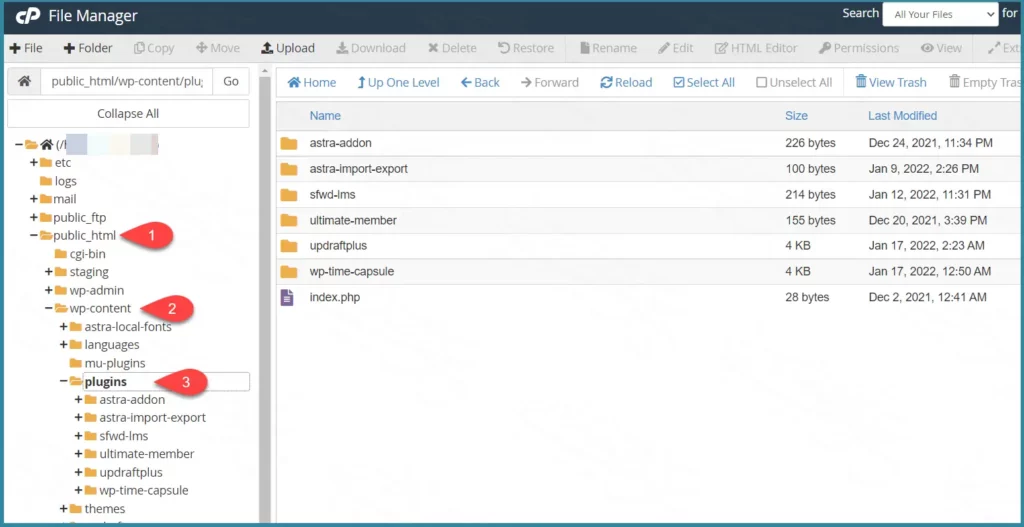Open the All Your Files search dropdown
This screenshot has width=1024, height=527.
940,14
